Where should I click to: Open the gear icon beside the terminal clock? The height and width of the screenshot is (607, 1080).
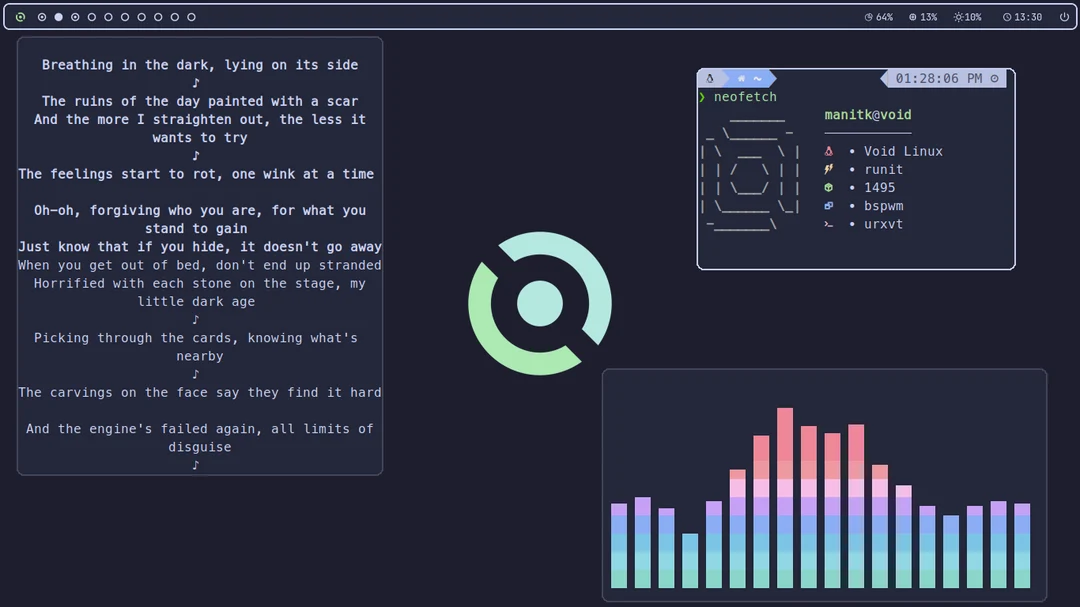[x=994, y=78]
